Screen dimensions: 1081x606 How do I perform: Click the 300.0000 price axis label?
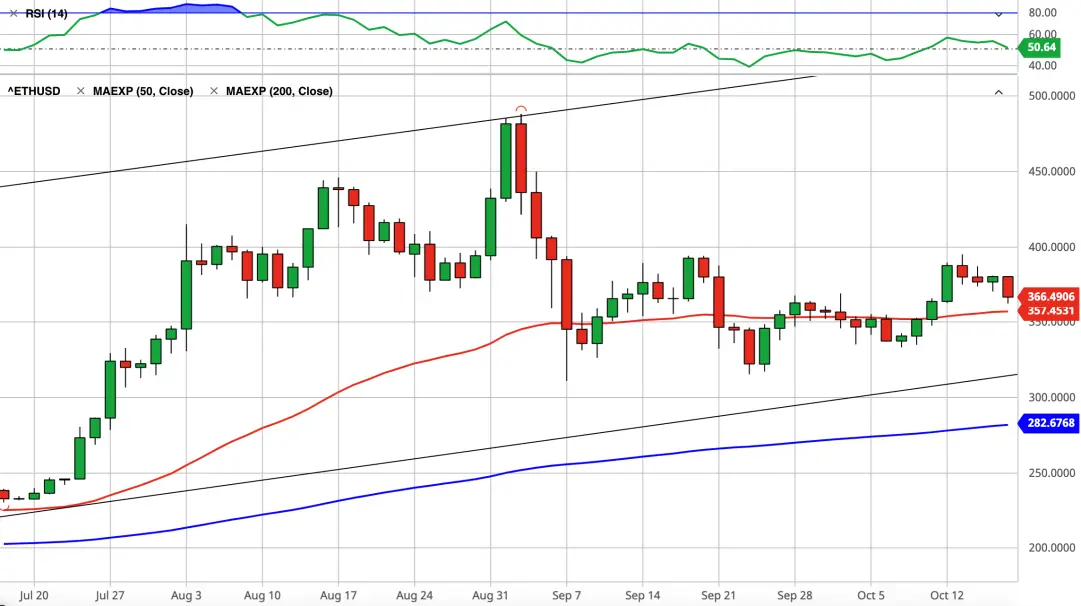[x=1051, y=397]
